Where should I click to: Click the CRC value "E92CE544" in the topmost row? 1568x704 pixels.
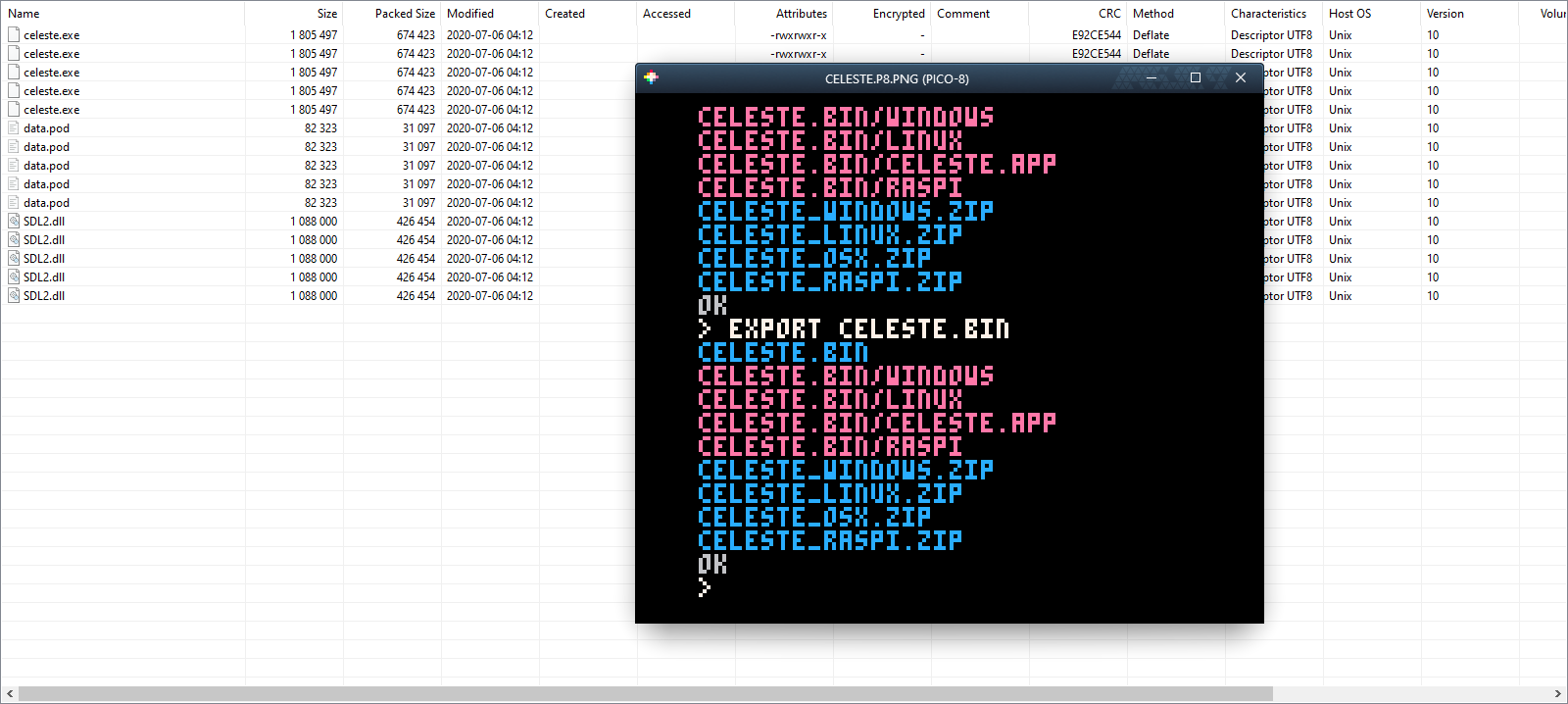[1097, 35]
